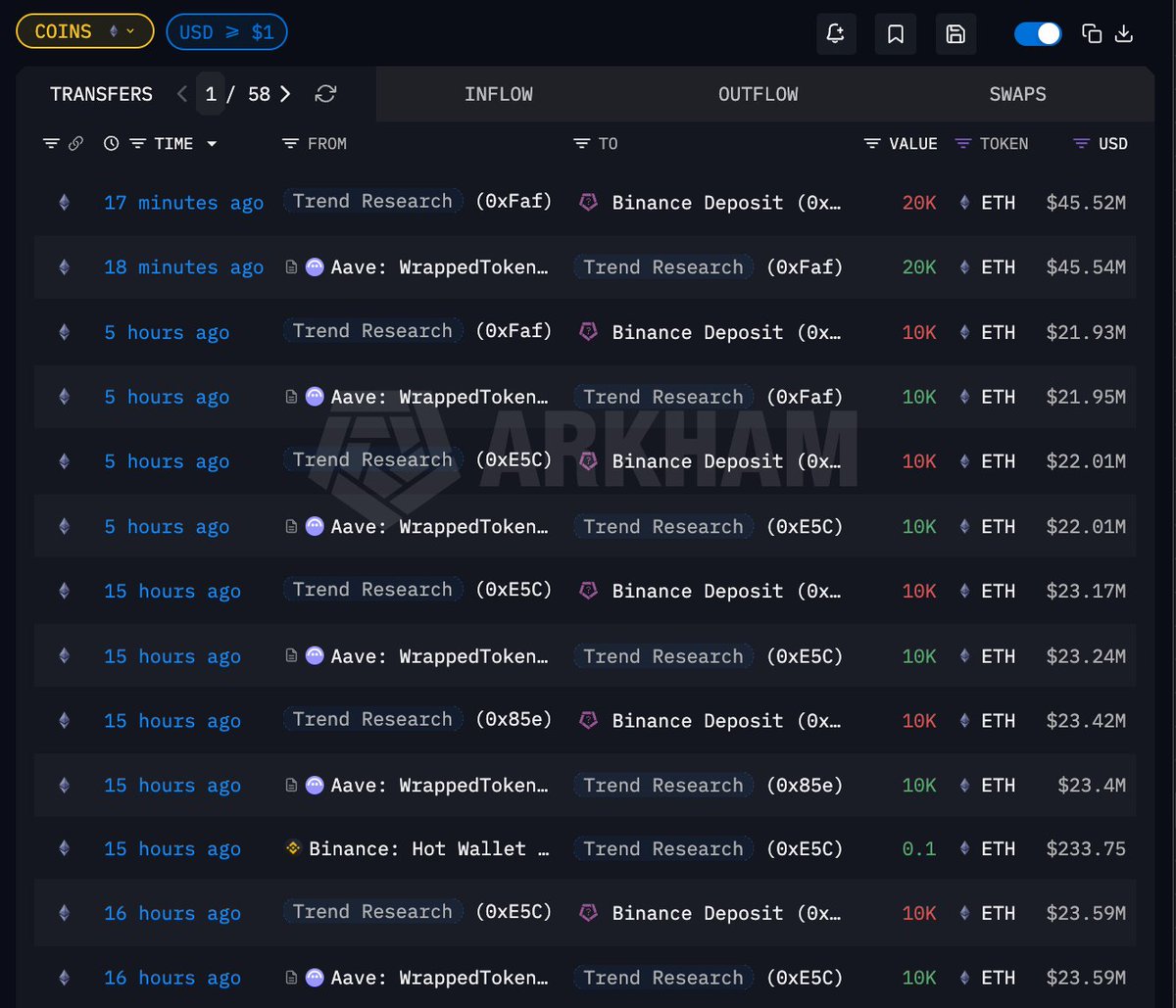Image resolution: width=1176 pixels, height=1008 pixels.
Task: Switch to the INFLOW tab
Action: pos(498,94)
